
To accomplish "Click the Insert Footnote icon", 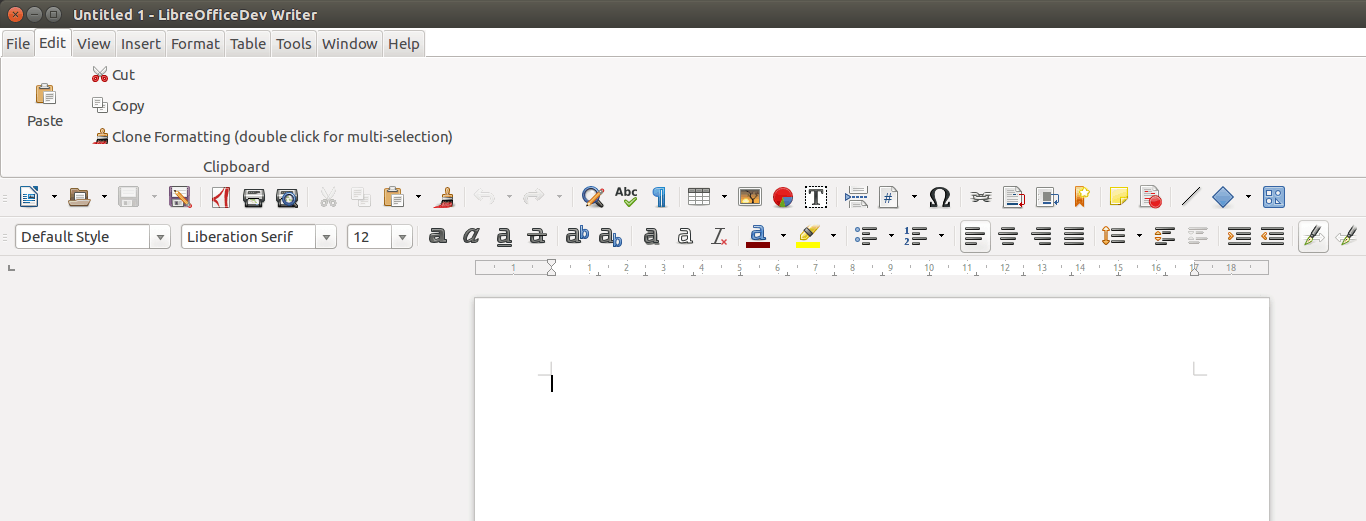I will [1014, 197].
